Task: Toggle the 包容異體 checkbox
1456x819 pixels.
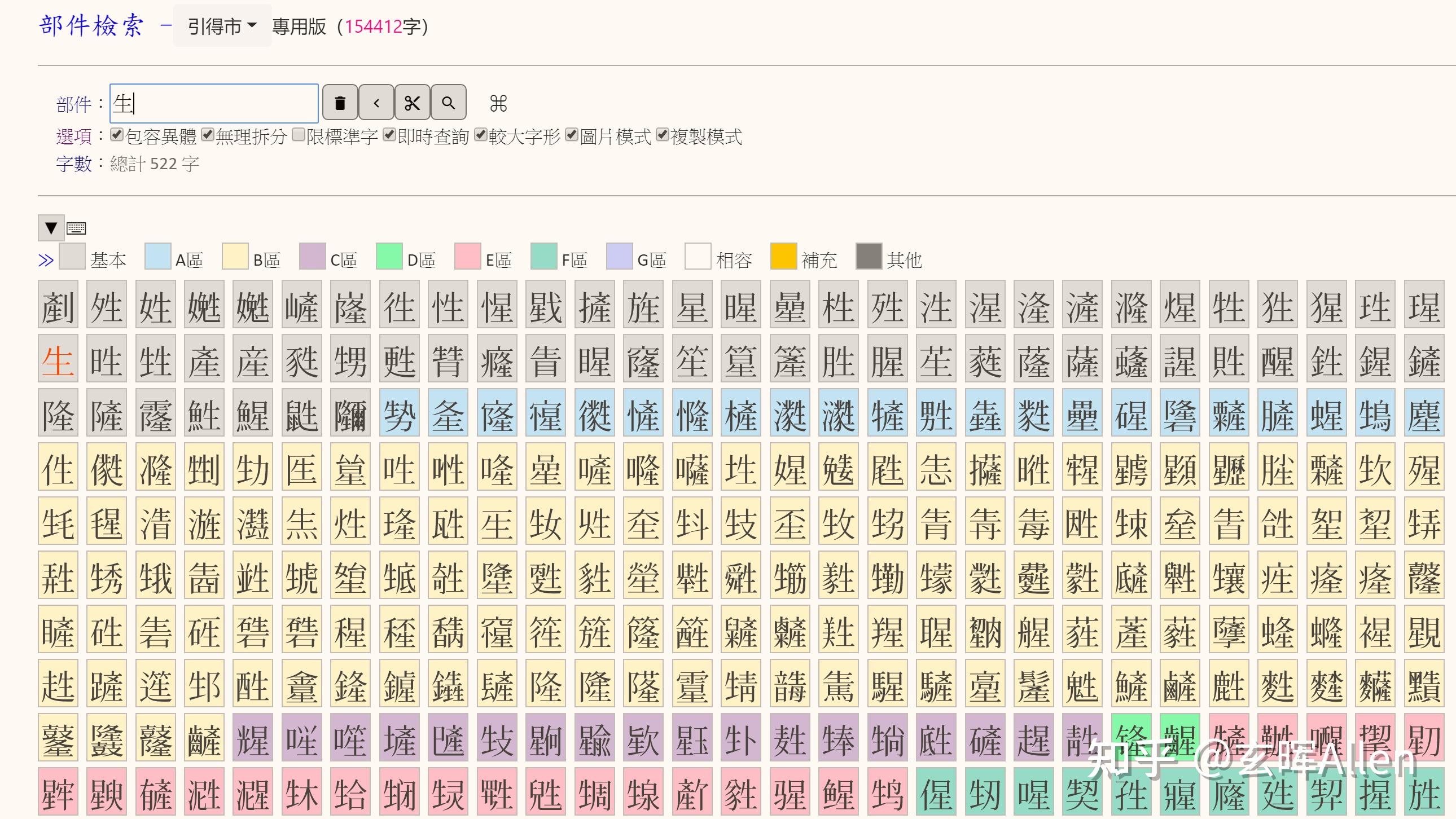Action: point(117,134)
